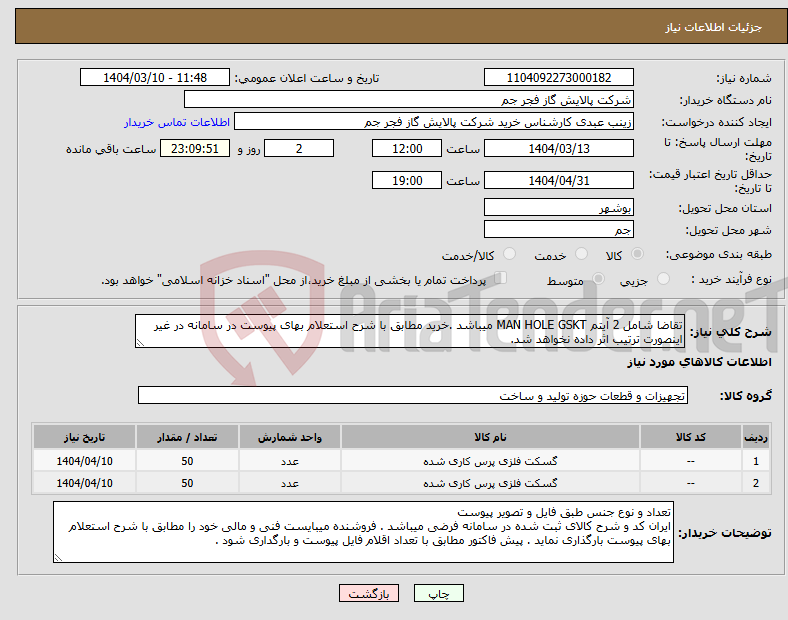Image resolution: width=788 pixels, height=620 pixels.
Task: Click the buyer notes text area
Action: point(363,532)
